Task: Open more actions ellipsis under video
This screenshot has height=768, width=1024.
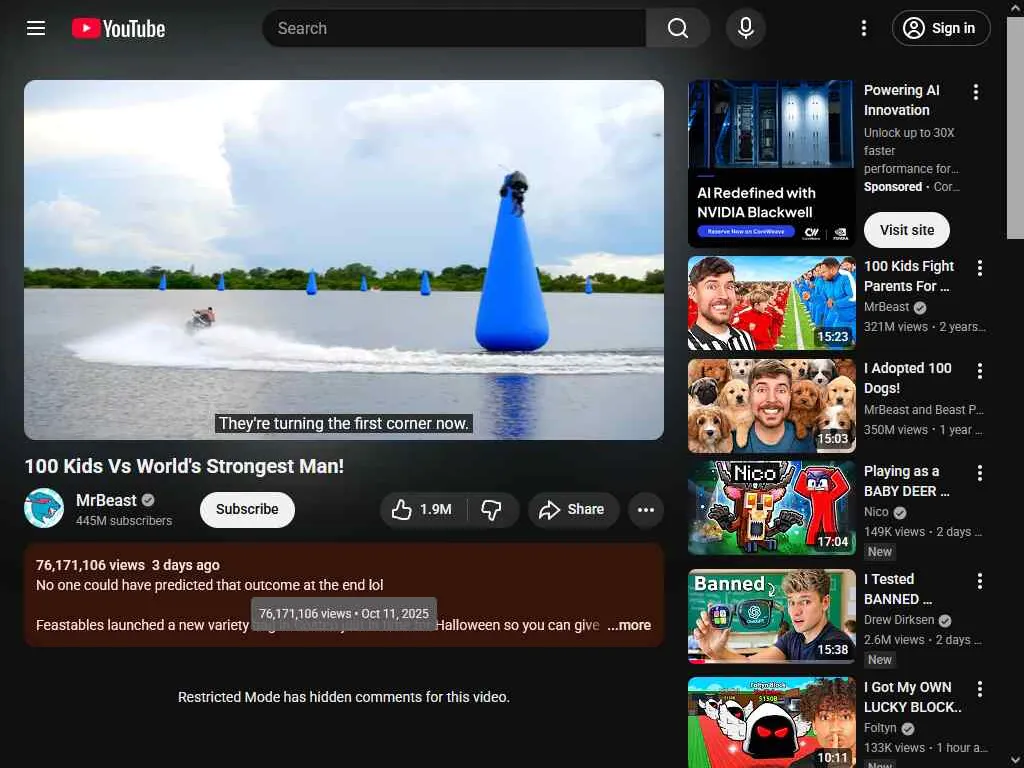Action: (646, 509)
